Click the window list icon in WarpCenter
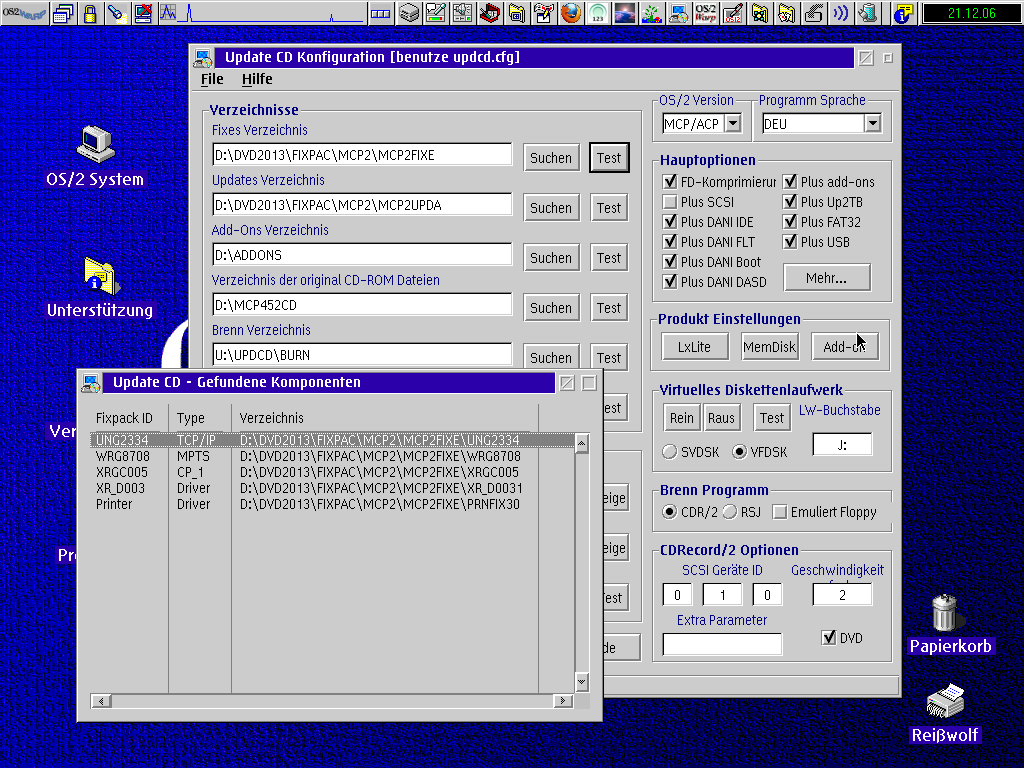Screen dimensions: 1024x768 click(63, 13)
